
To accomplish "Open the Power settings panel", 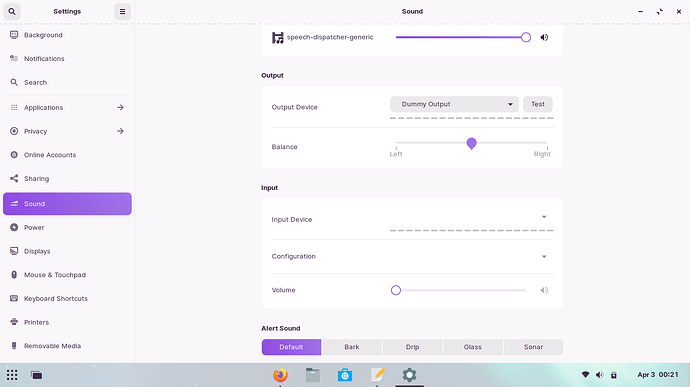I will (67, 228).
